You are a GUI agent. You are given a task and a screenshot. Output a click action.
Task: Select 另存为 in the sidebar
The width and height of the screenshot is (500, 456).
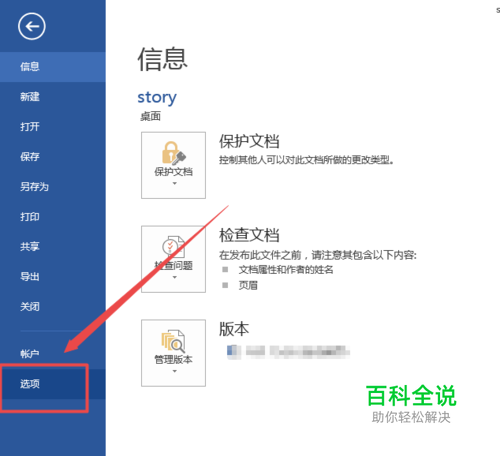point(53,187)
